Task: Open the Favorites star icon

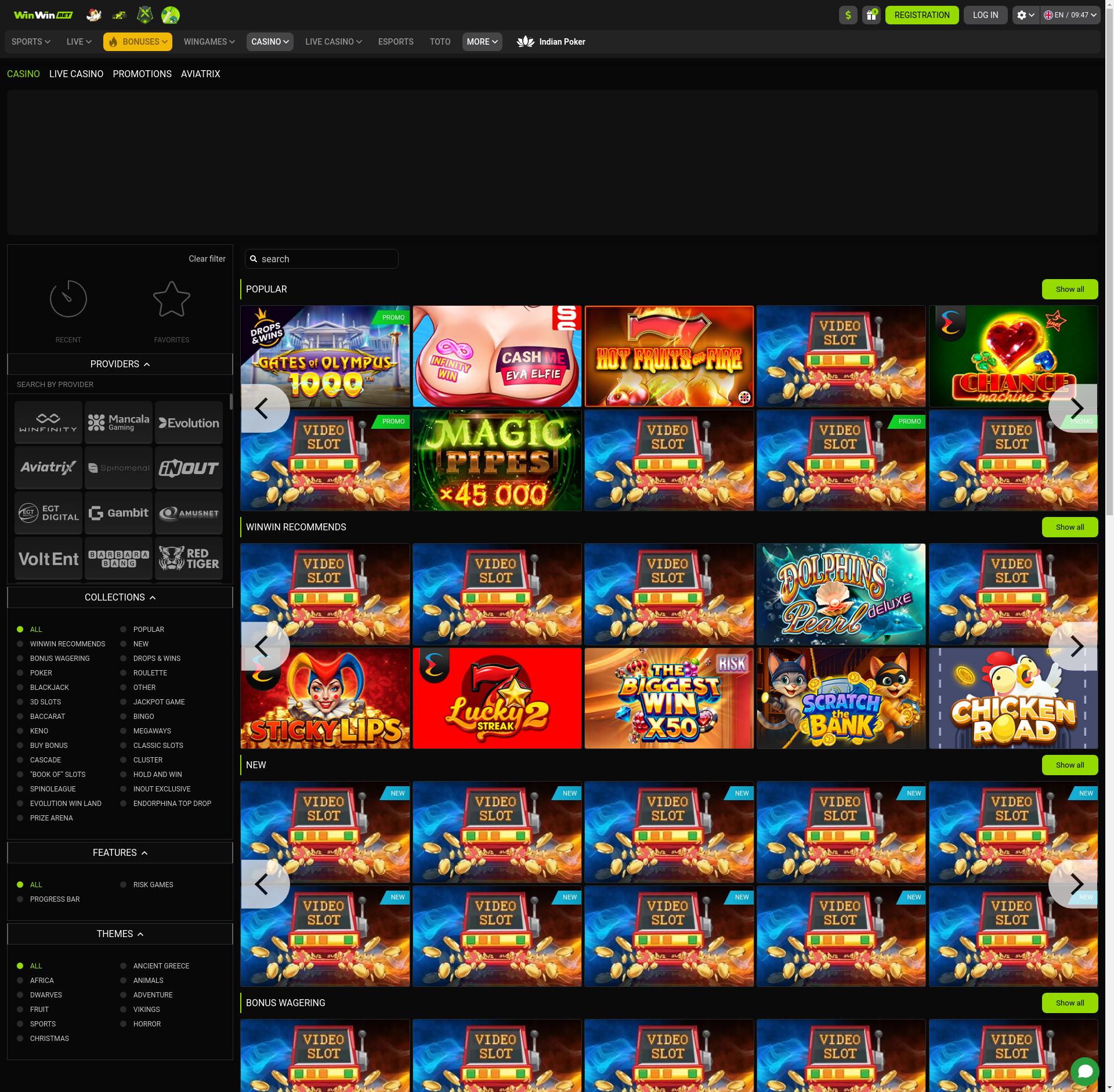Action: tap(171, 299)
